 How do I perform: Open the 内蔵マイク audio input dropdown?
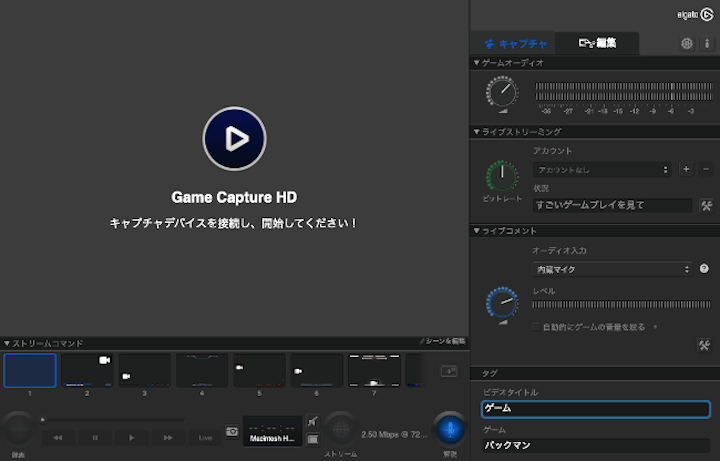click(x=612, y=269)
